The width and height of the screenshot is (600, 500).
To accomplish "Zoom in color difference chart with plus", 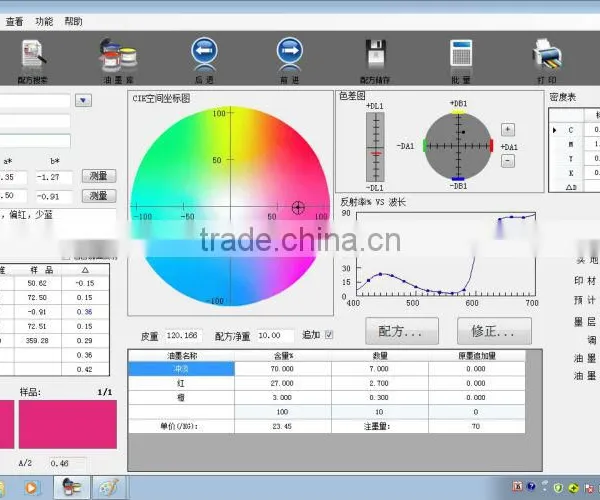I will 508,129.
